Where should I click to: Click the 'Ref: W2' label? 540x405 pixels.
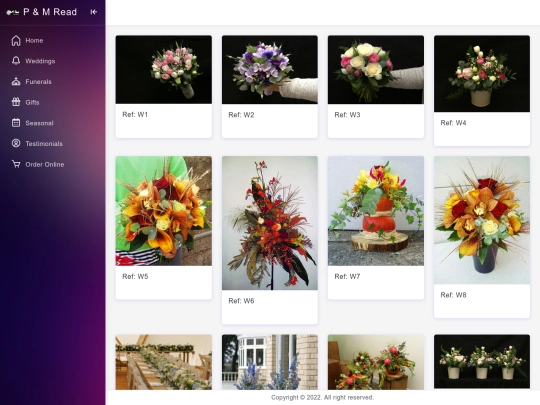pyautogui.click(x=241, y=115)
